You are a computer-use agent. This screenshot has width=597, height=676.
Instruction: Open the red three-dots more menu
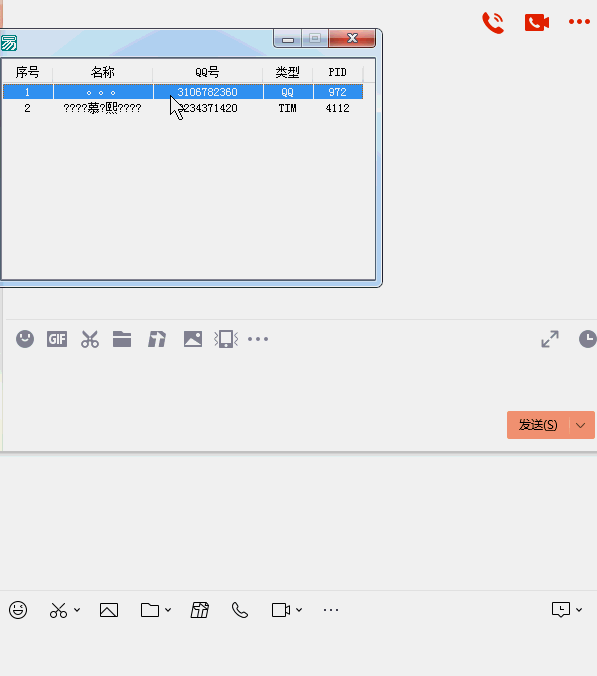(579, 22)
